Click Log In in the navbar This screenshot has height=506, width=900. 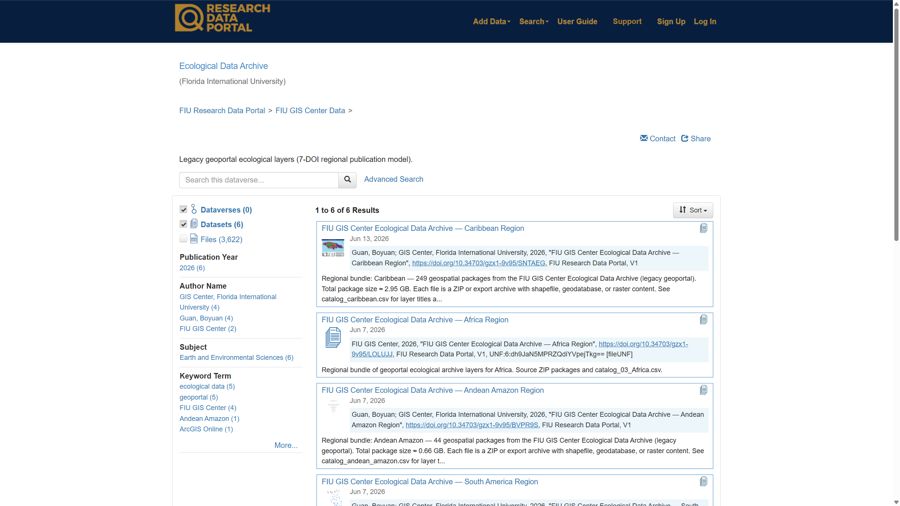(705, 21)
